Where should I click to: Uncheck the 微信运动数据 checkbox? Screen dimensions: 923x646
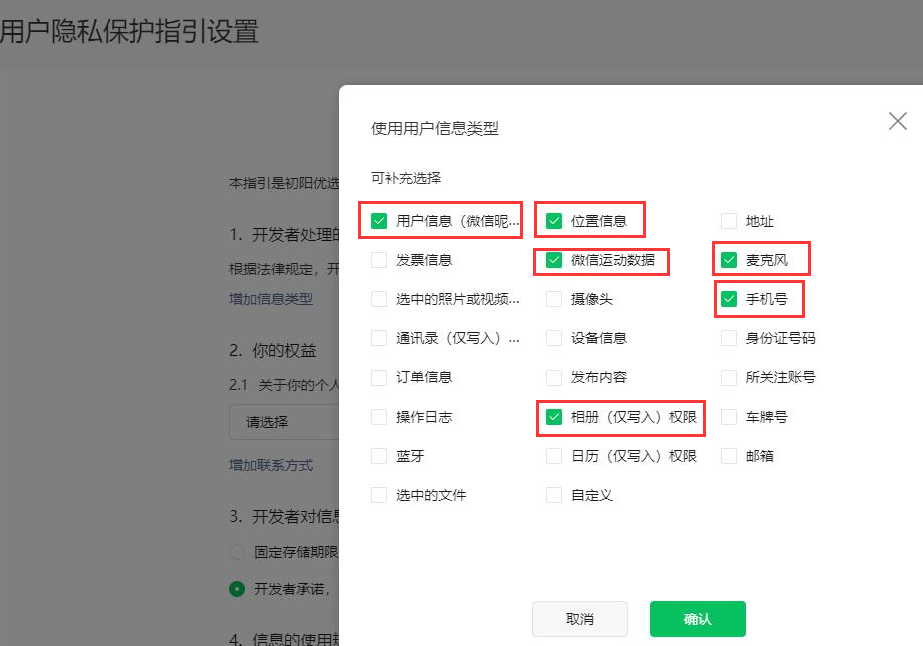click(554, 260)
